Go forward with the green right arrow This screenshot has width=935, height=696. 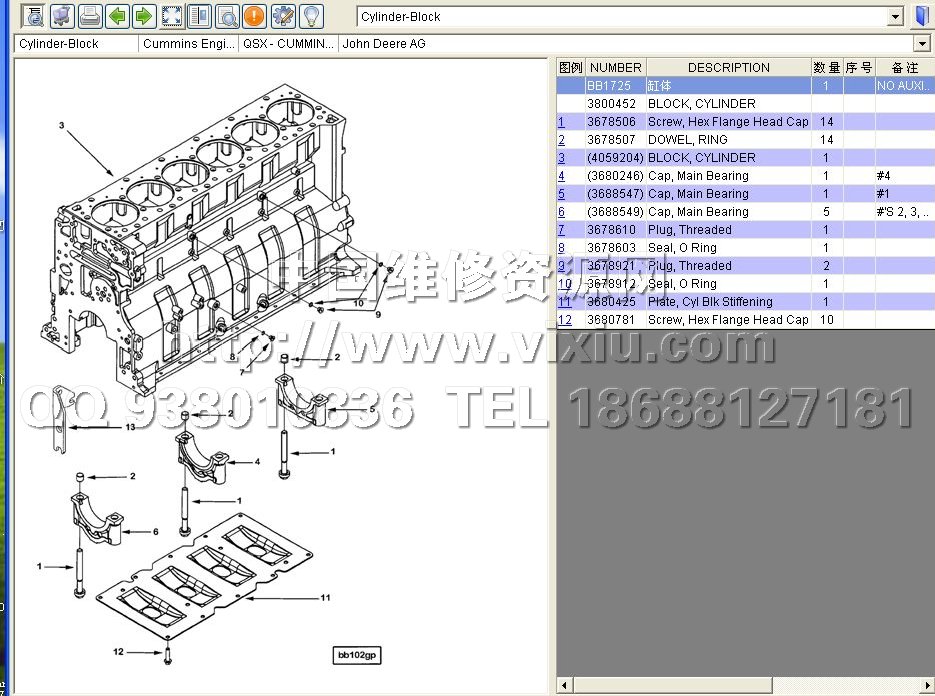(x=143, y=16)
